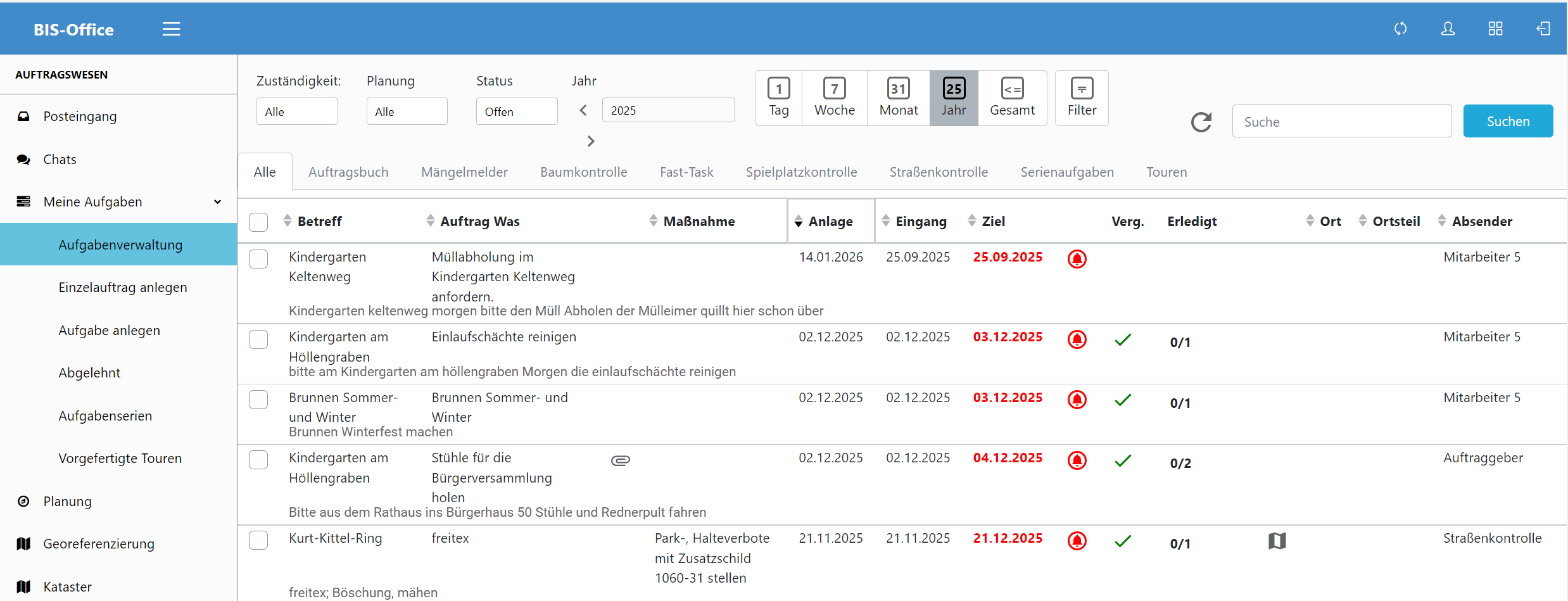Click the reload icon beside the search field
Screen dimensions: 1568x601
coord(1201,122)
